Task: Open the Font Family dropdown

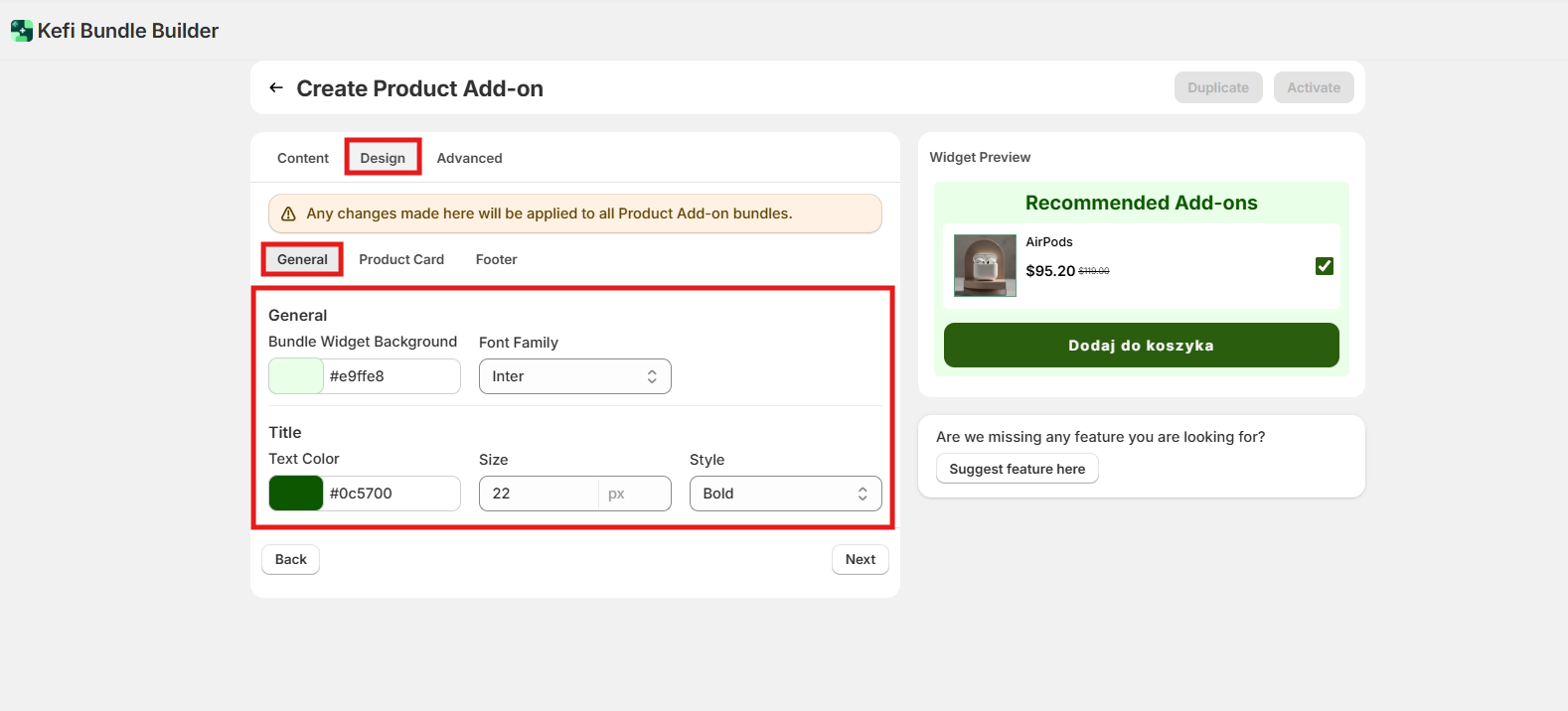Action: [x=574, y=376]
